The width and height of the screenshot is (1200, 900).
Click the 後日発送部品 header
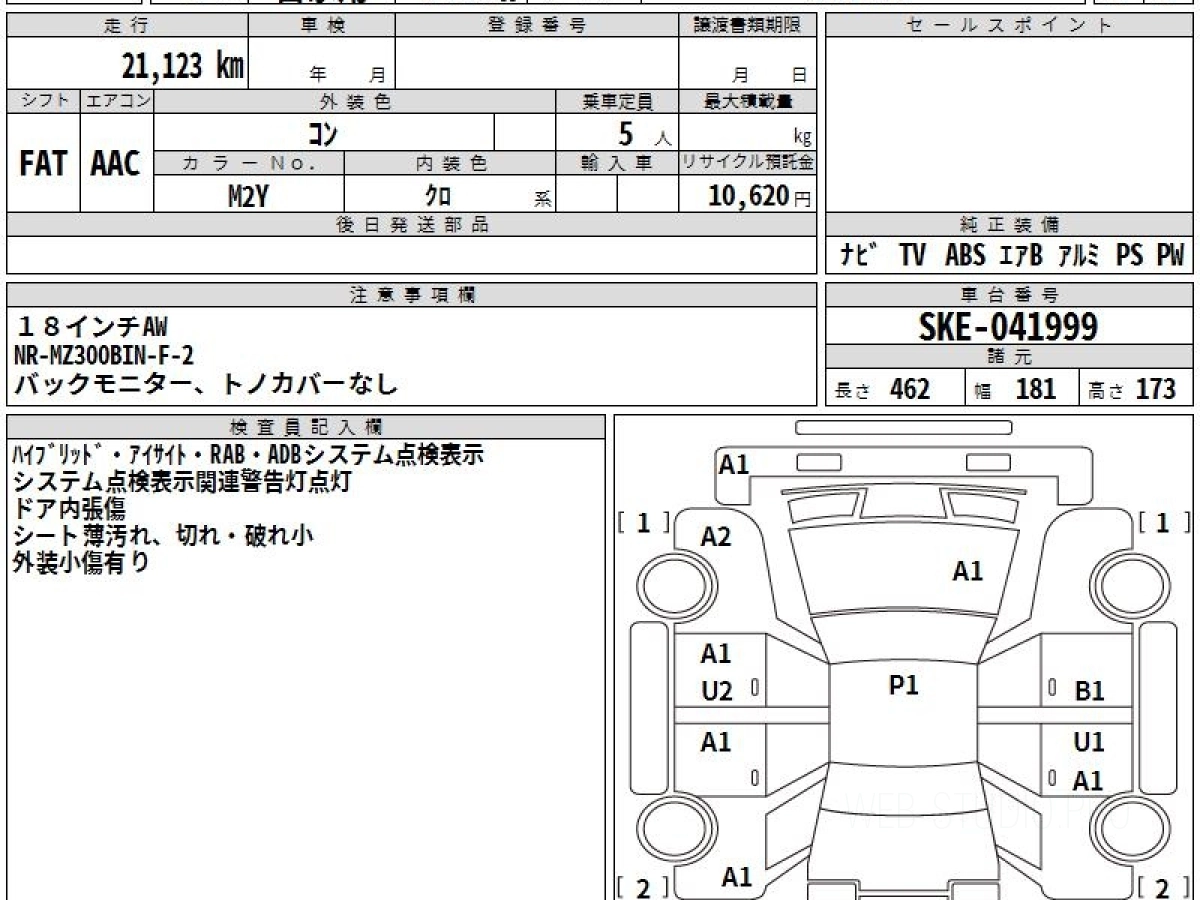pyautogui.click(x=411, y=225)
